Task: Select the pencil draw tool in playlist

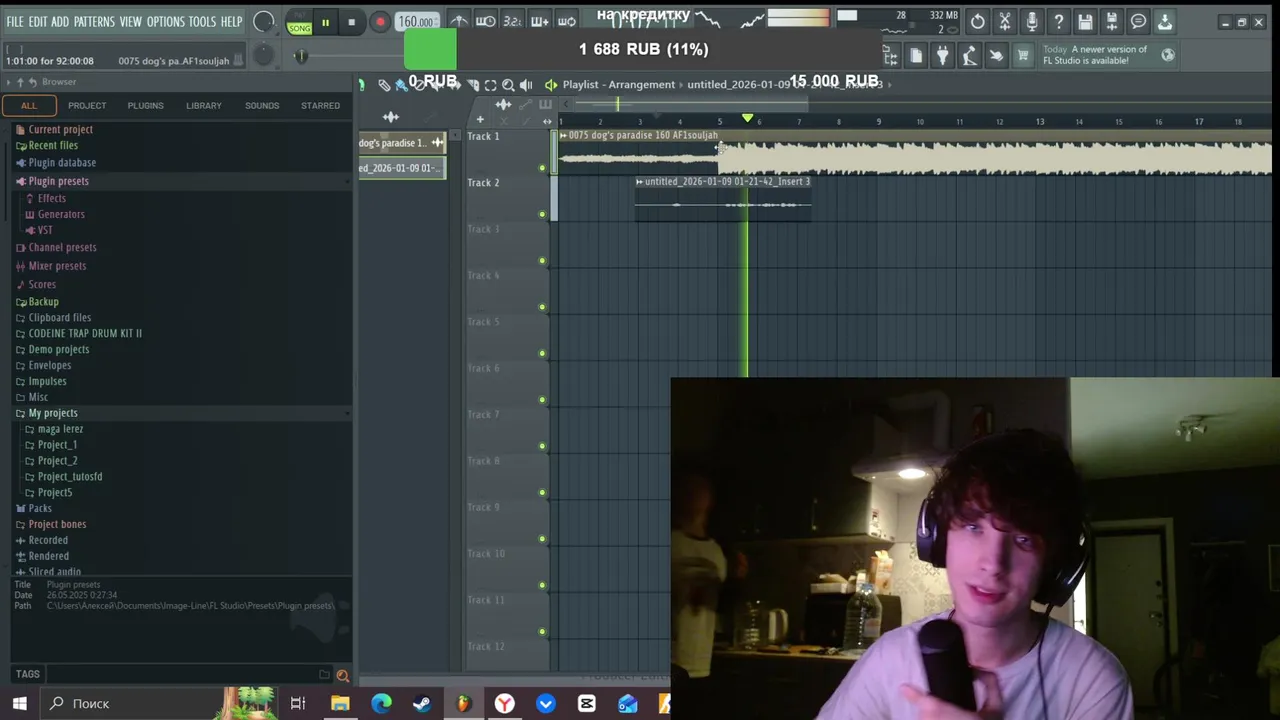Action: pos(384,85)
